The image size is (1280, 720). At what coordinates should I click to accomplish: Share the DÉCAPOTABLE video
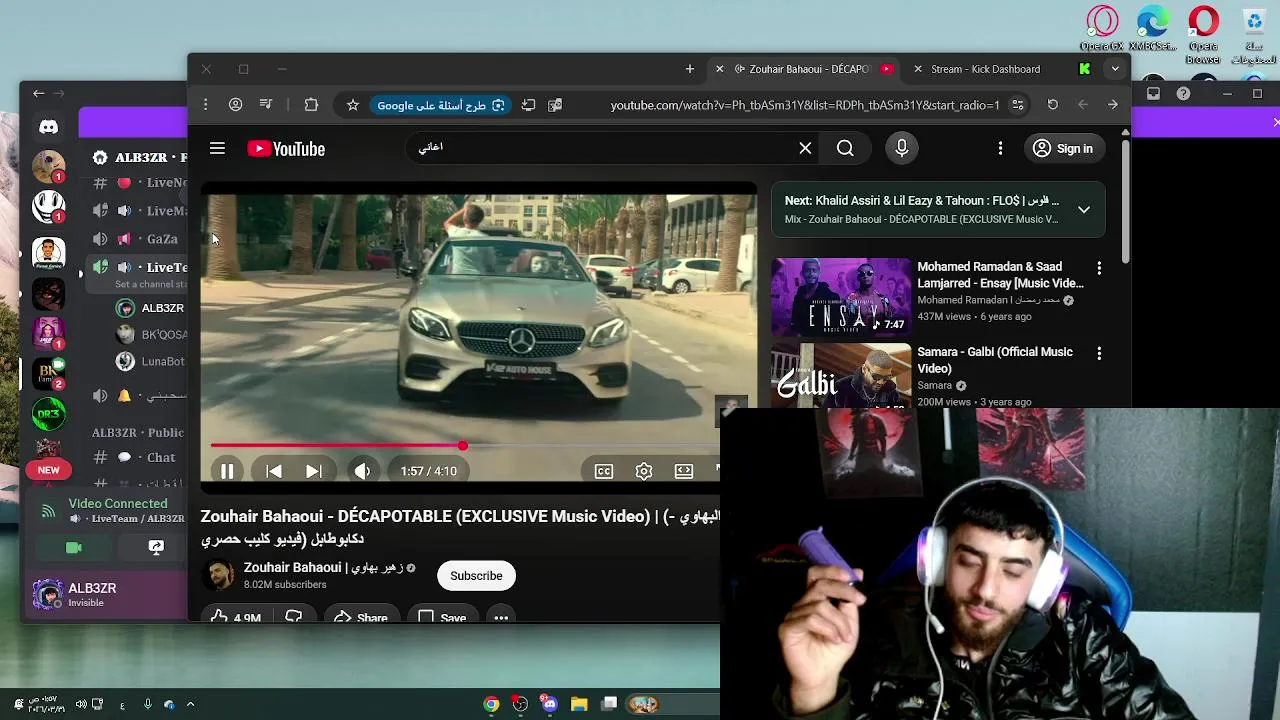(x=360, y=618)
